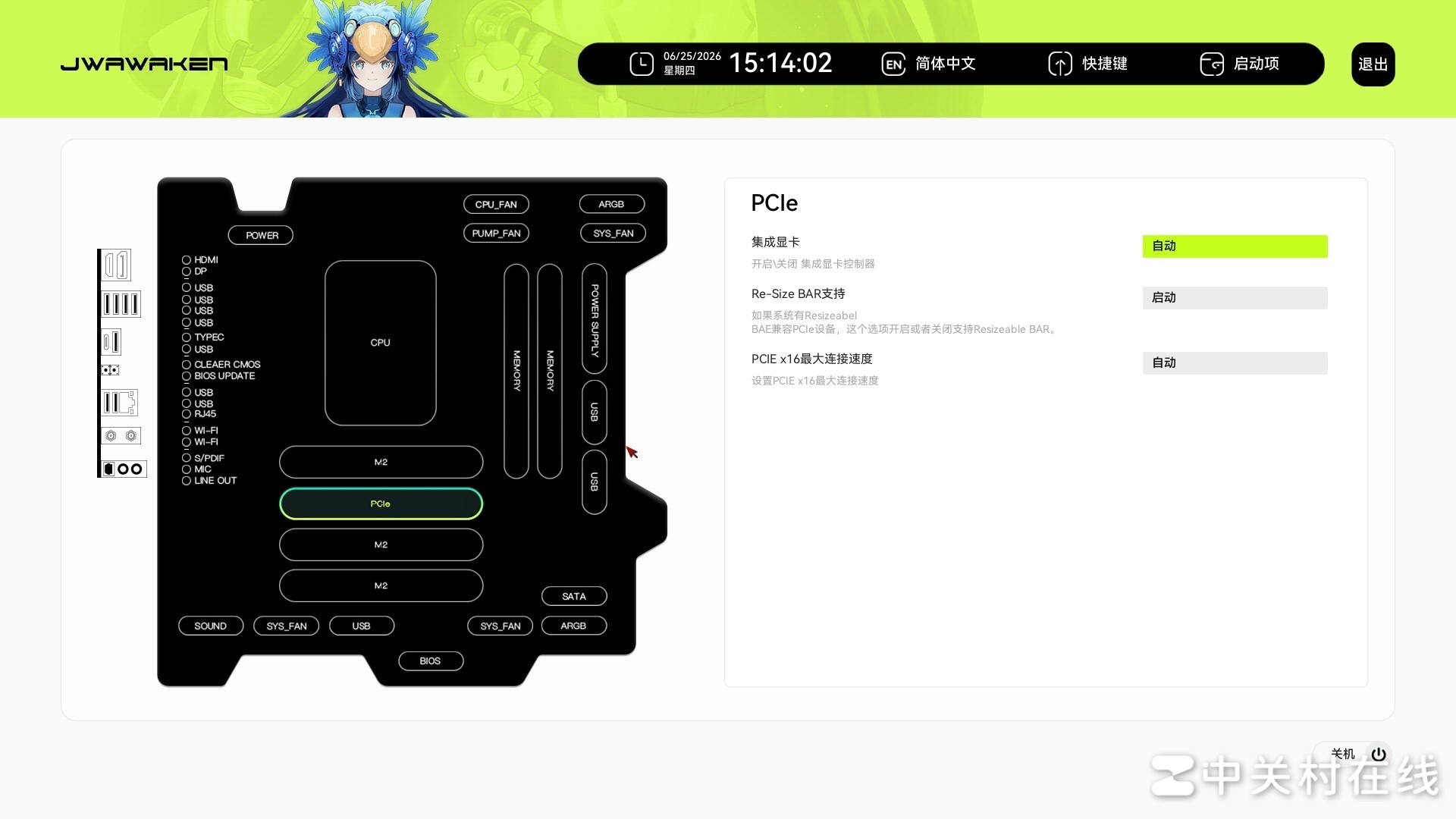Select the BIOS UPDATE radio button
1456x819 pixels.
click(186, 376)
